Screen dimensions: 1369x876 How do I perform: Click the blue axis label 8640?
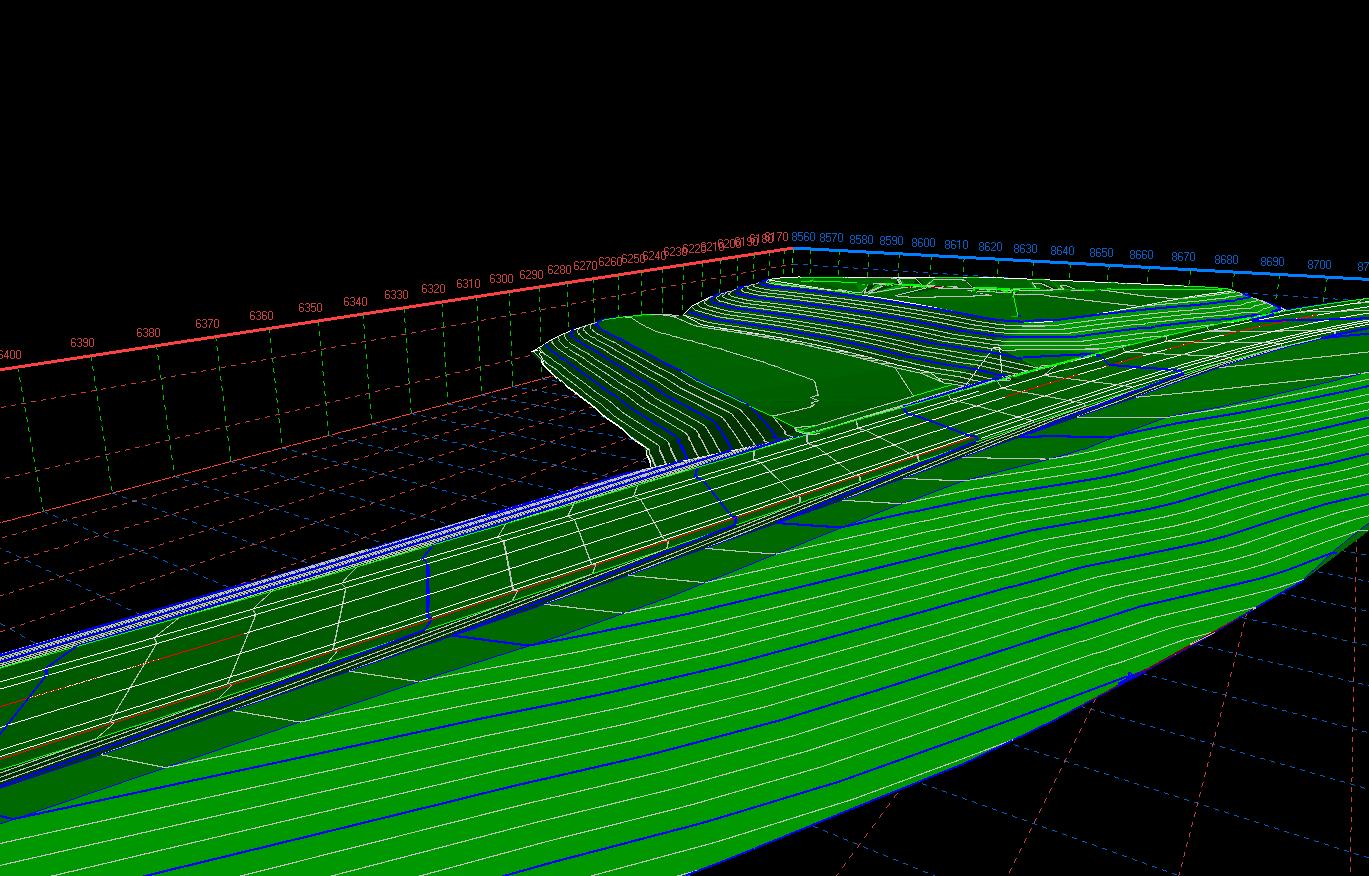pos(1062,251)
